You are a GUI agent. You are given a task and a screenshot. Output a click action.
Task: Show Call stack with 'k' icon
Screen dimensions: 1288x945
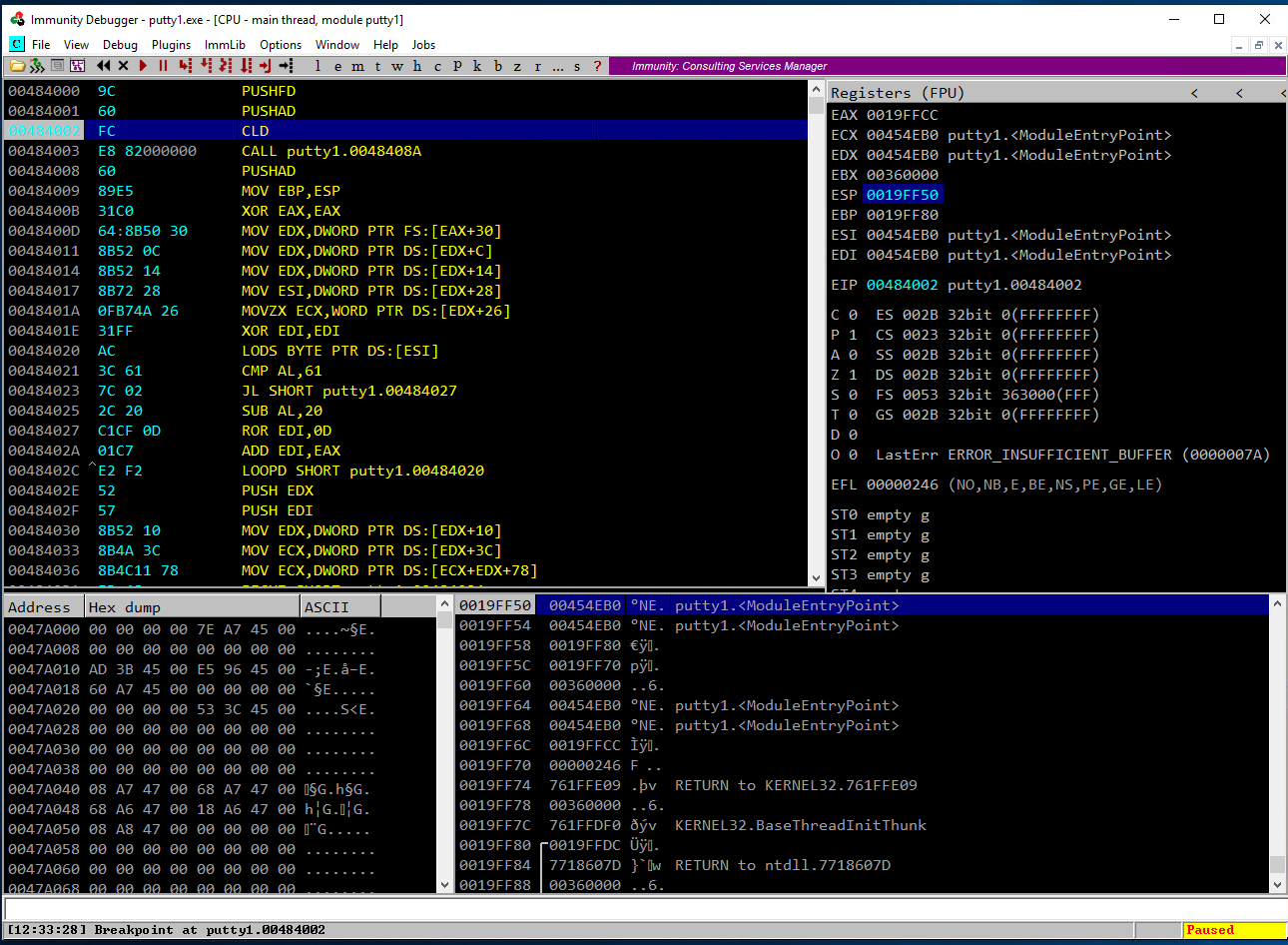477,66
